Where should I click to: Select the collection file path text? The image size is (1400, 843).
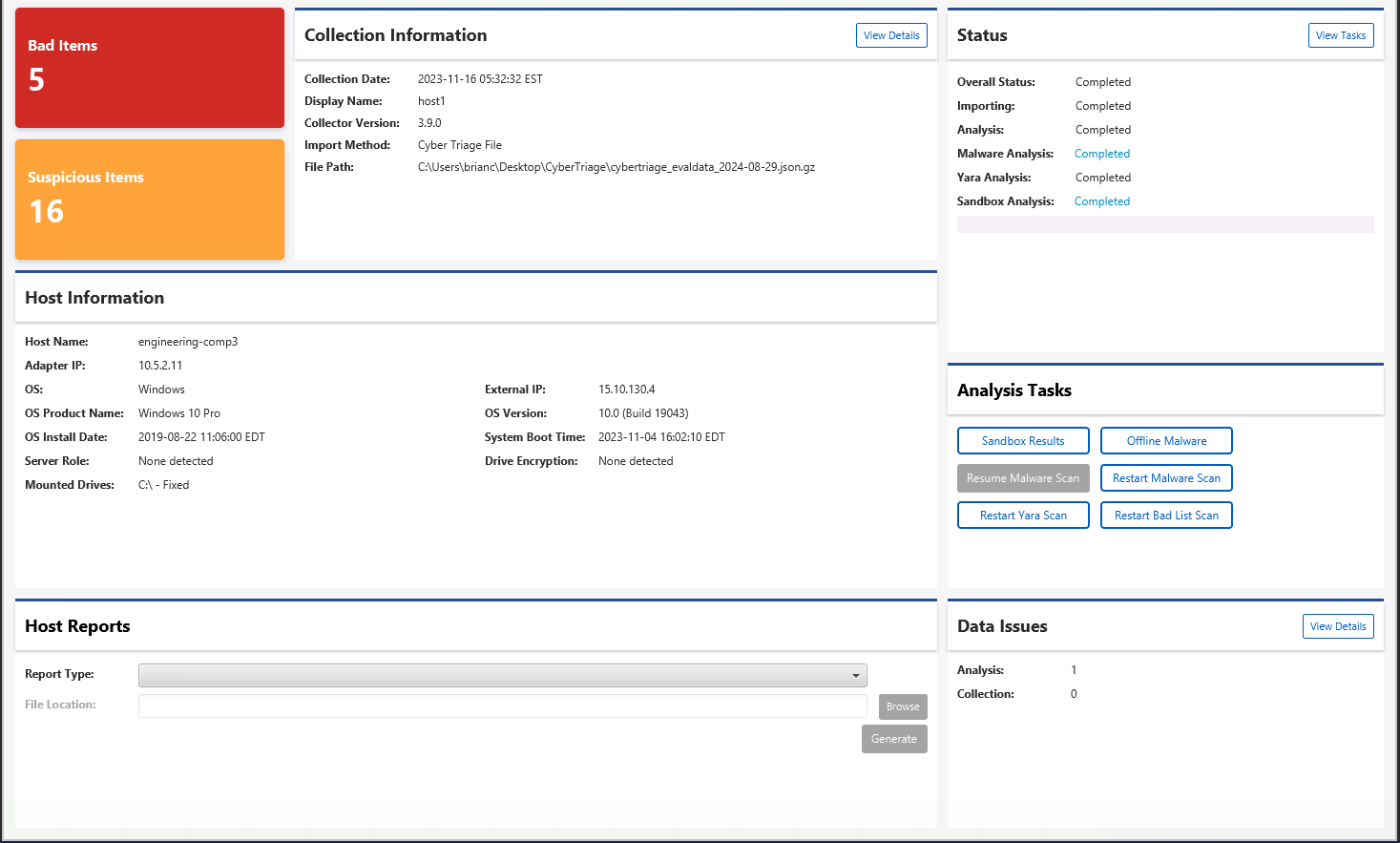coord(616,167)
